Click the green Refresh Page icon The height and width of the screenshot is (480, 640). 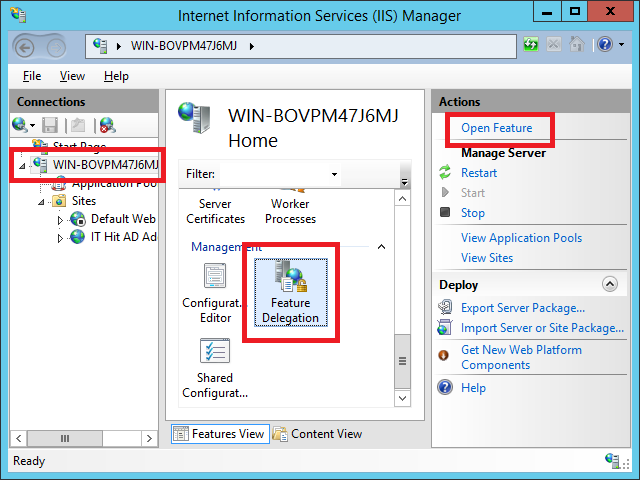(531, 44)
